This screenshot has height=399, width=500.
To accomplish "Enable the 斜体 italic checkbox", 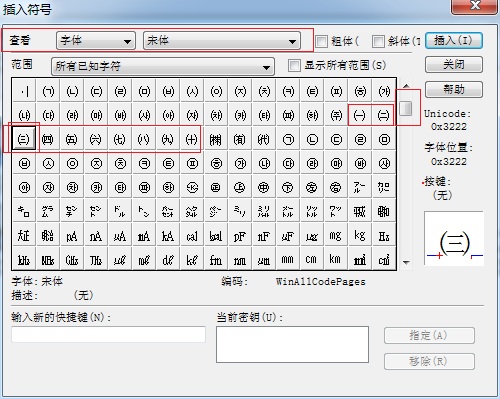I will pyautogui.click(x=378, y=41).
